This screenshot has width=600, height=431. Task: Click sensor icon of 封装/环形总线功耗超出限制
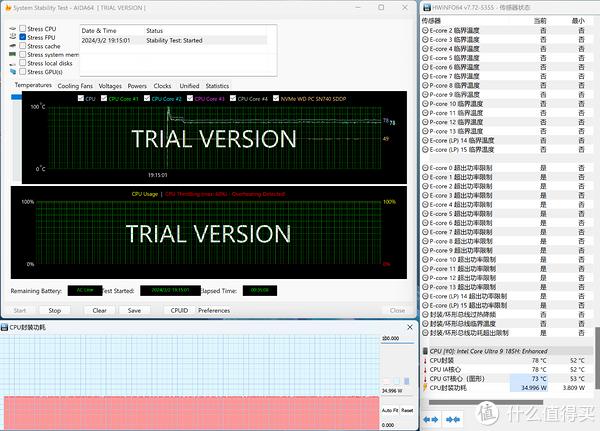425,333
